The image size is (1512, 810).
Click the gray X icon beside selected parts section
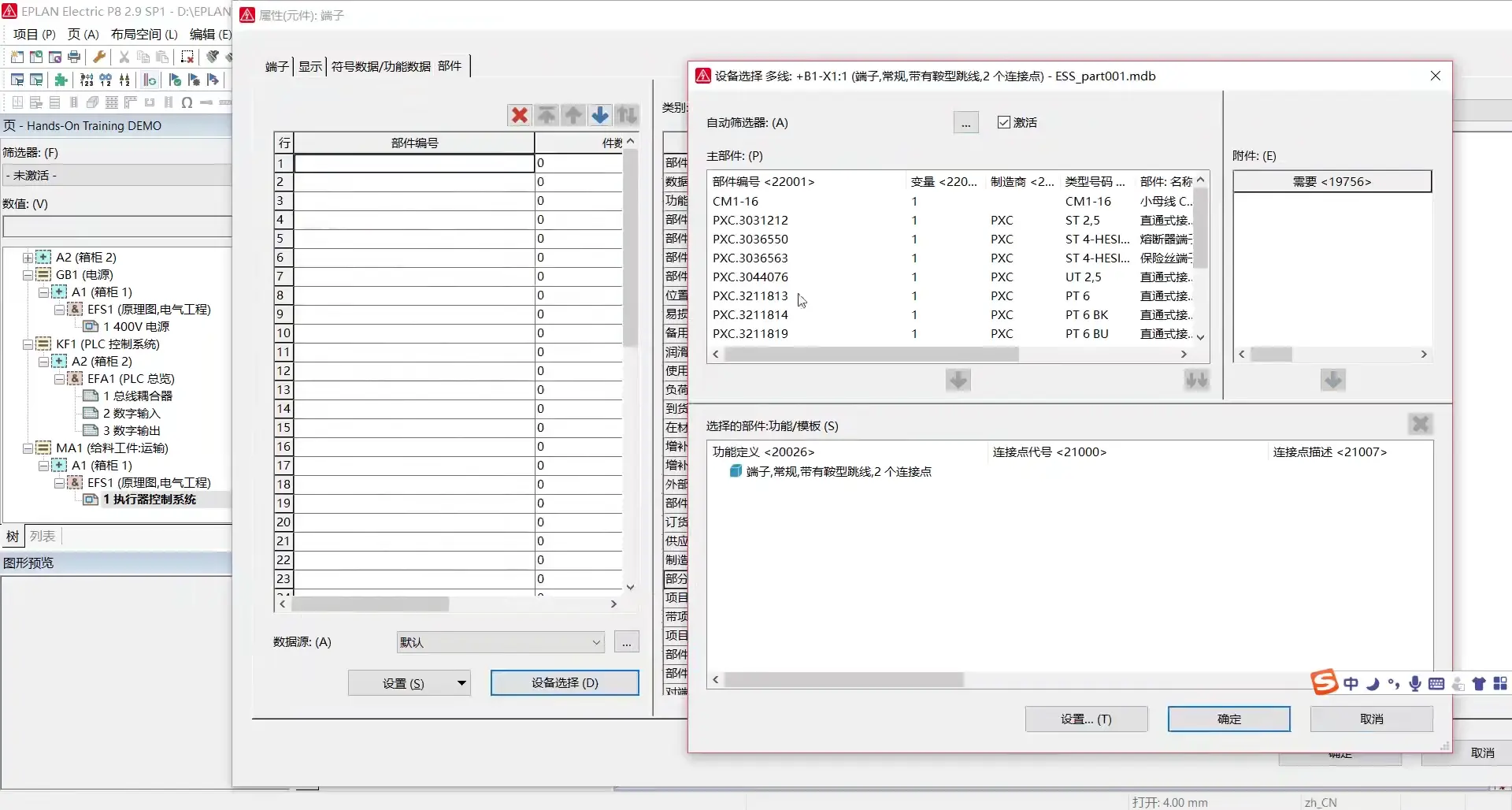1421,424
